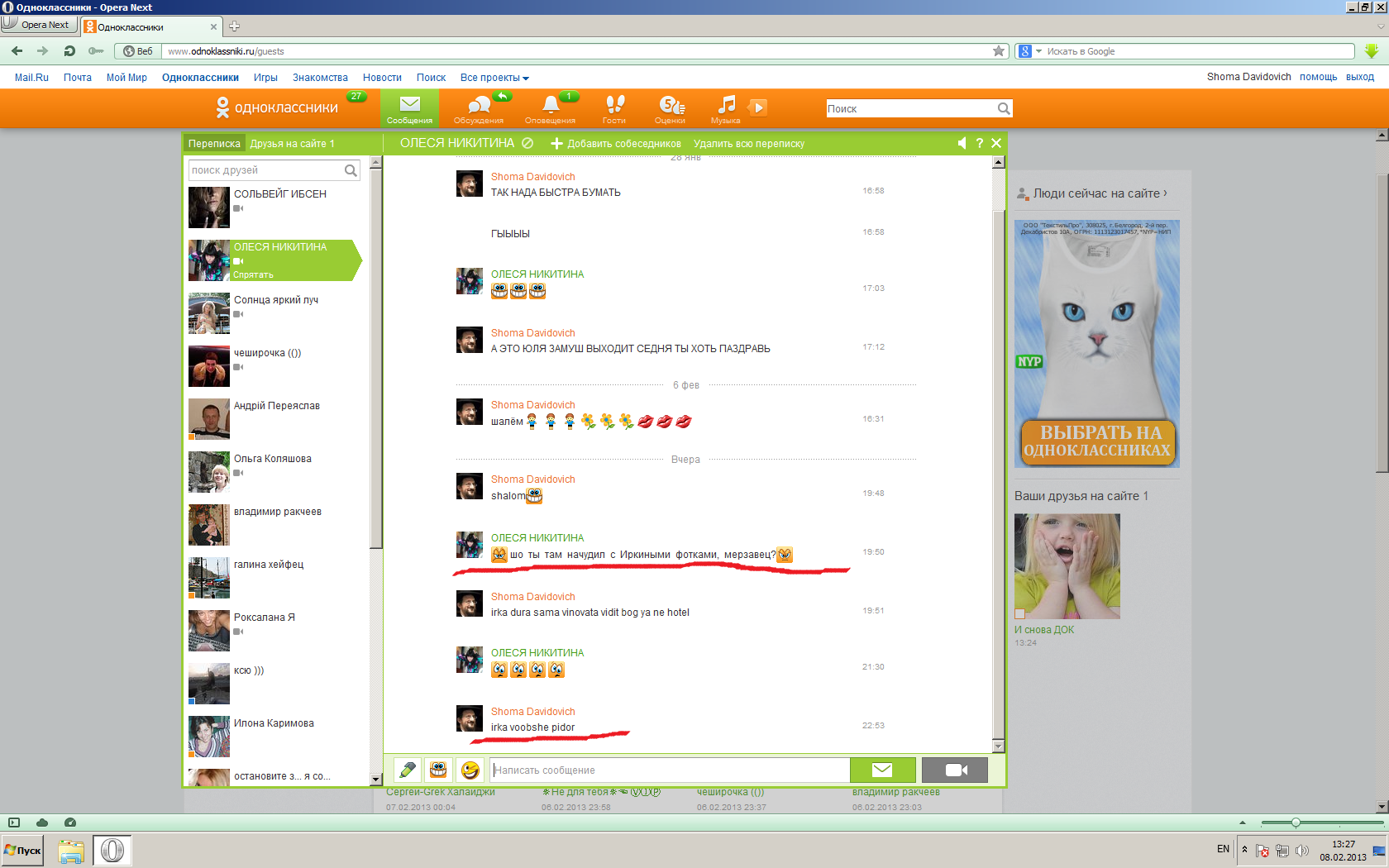Open Сообщения messages icon in orange bar

coord(409,108)
